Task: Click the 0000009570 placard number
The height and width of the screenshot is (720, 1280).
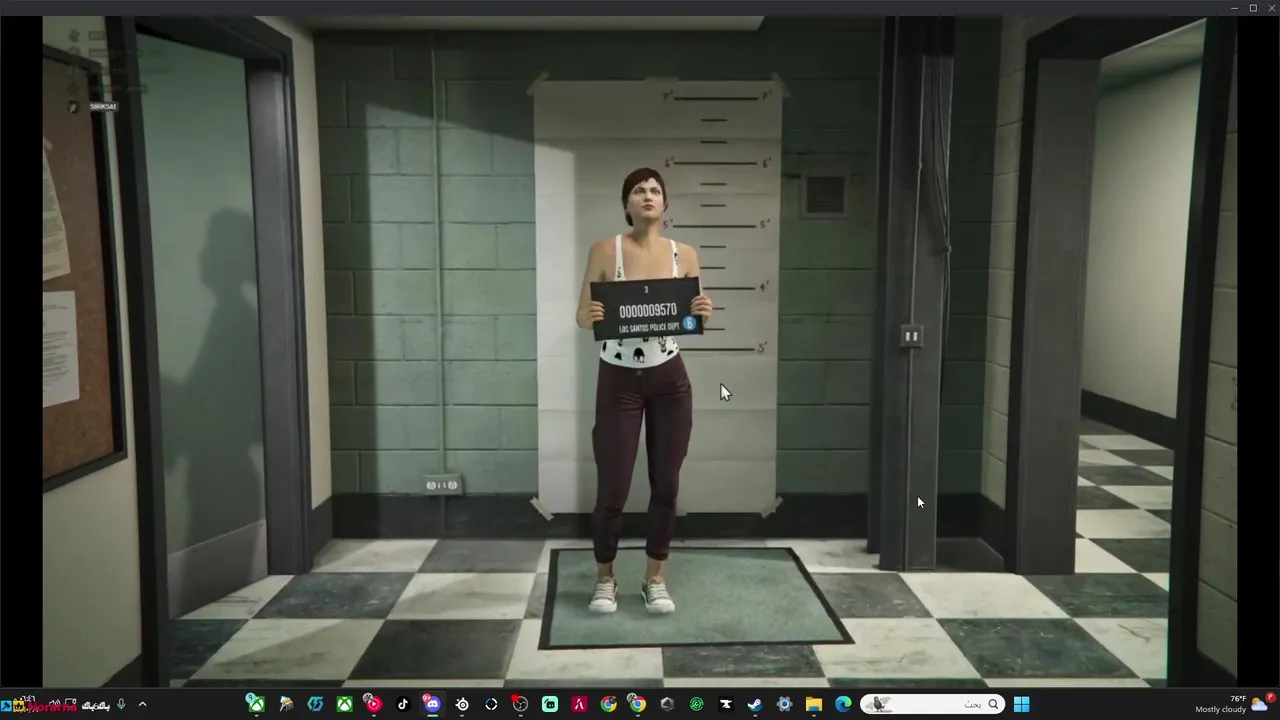Action: coord(648,311)
